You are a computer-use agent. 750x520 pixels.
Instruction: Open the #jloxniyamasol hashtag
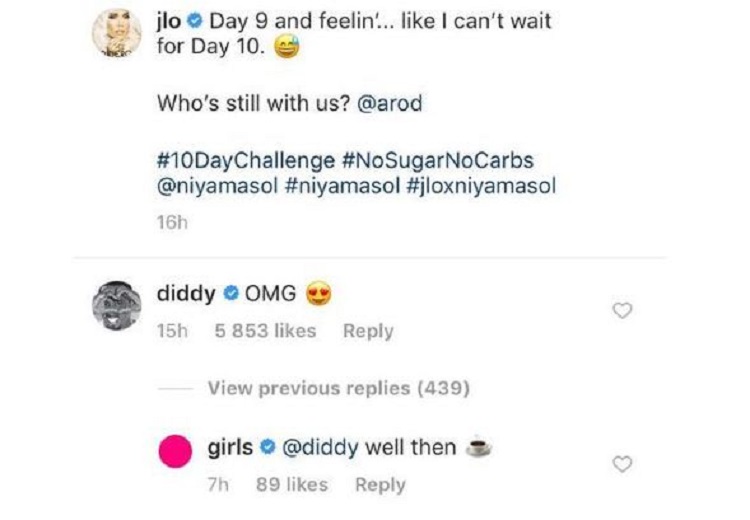481,186
